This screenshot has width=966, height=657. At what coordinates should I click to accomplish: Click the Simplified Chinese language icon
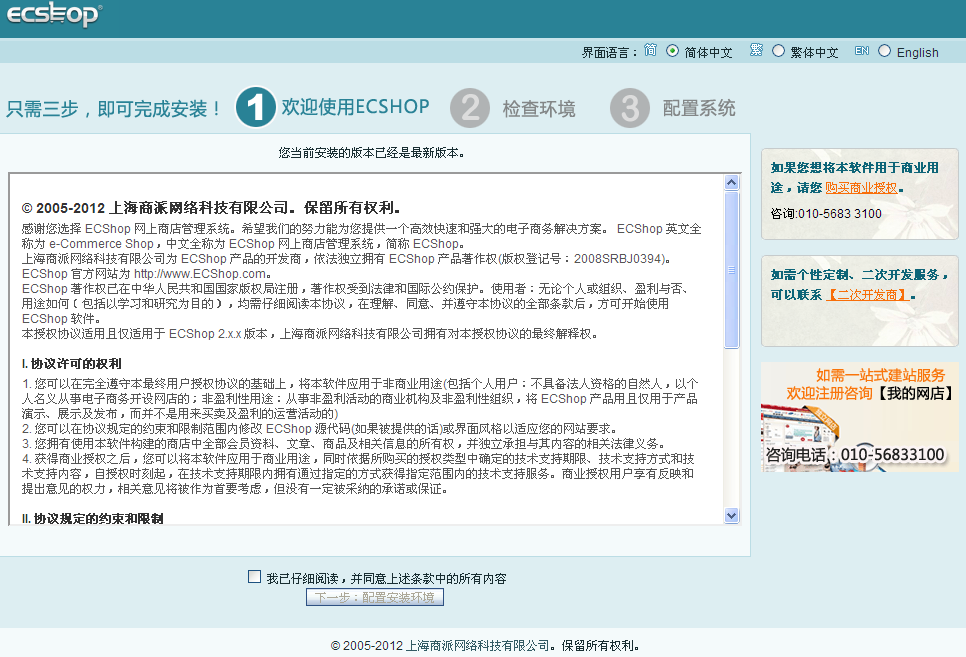pos(651,51)
